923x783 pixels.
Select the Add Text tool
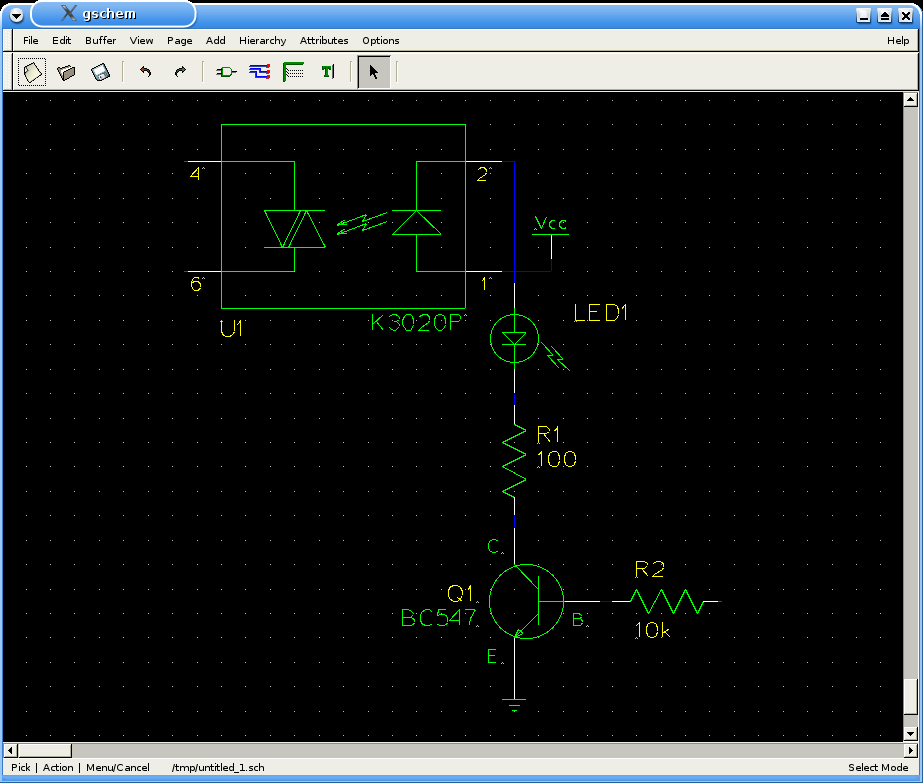pyautogui.click(x=327, y=72)
